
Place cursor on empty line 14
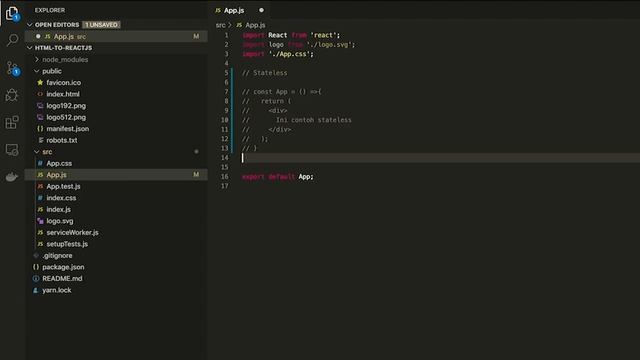pyautogui.click(x=441, y=158)
